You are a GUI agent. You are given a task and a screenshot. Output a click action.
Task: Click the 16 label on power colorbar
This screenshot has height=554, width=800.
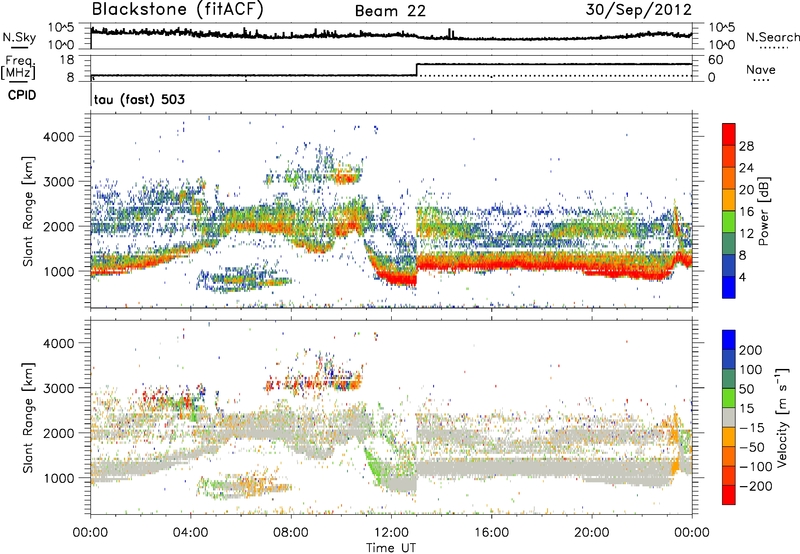click(x=746, y=212)
